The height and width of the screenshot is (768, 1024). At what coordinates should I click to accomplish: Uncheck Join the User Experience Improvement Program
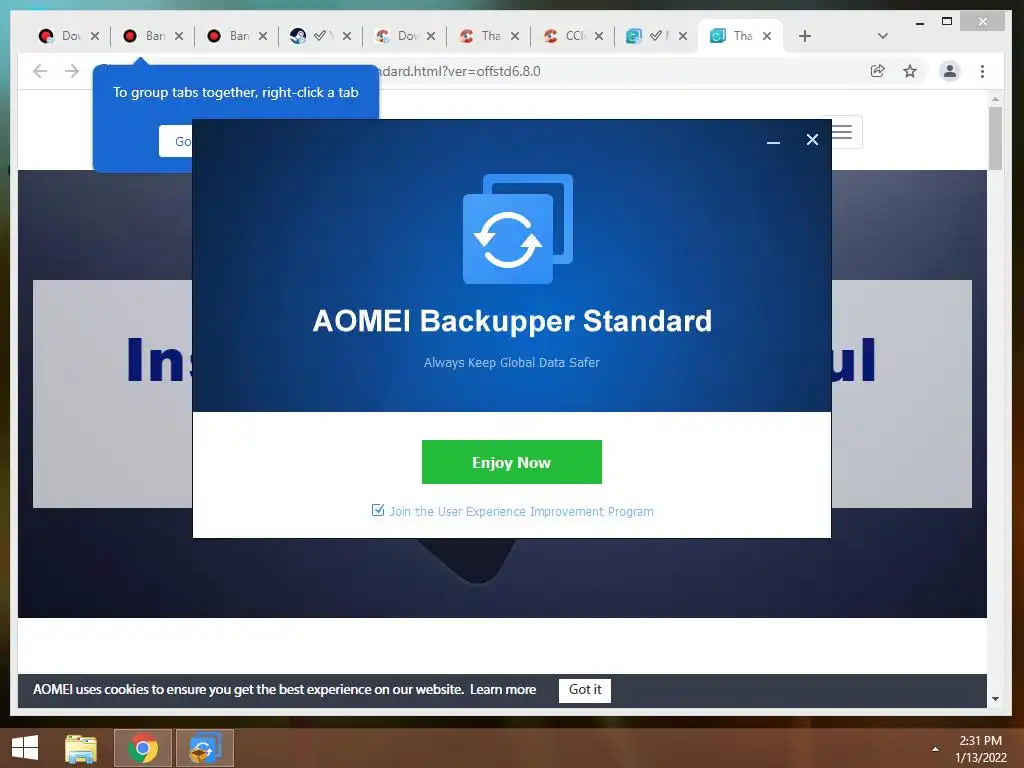377,510
